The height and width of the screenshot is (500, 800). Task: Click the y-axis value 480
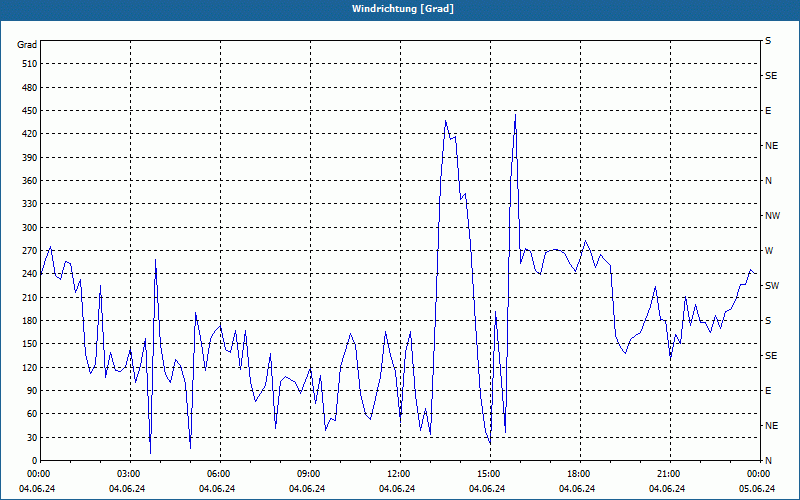point(30,88)
